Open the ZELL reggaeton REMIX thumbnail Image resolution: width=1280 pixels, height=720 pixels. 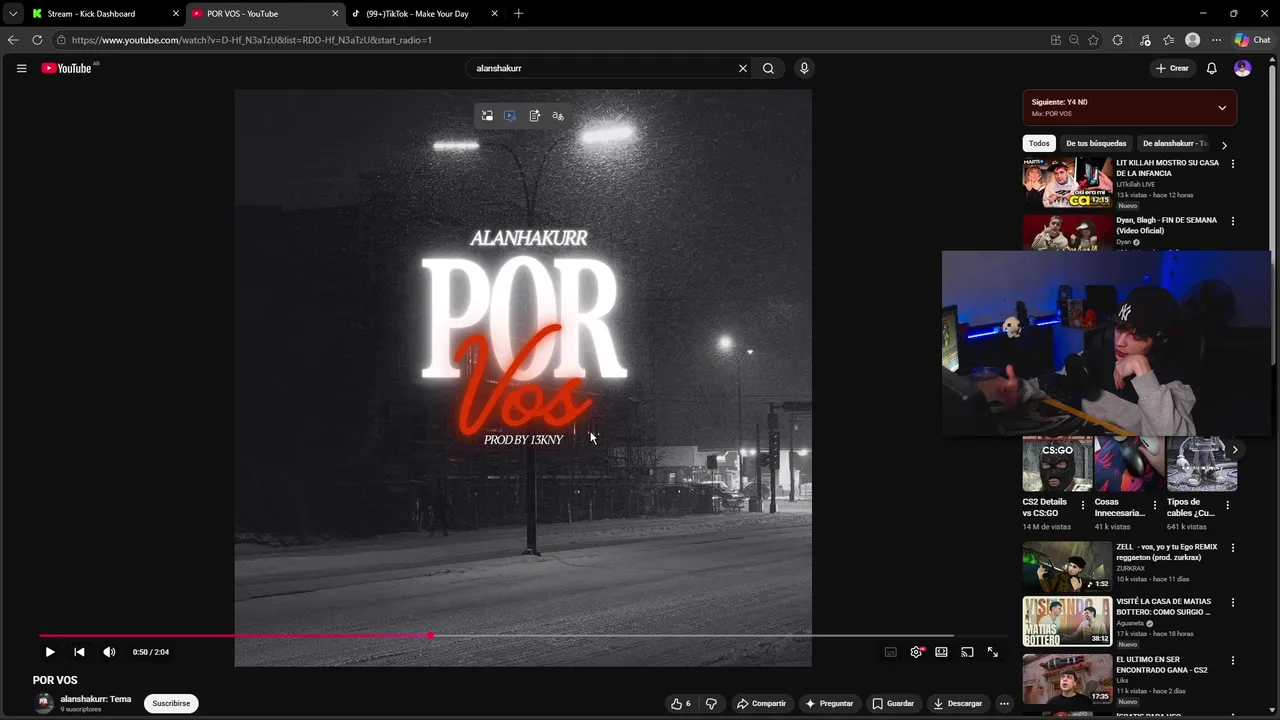[x=1067, y=567]
